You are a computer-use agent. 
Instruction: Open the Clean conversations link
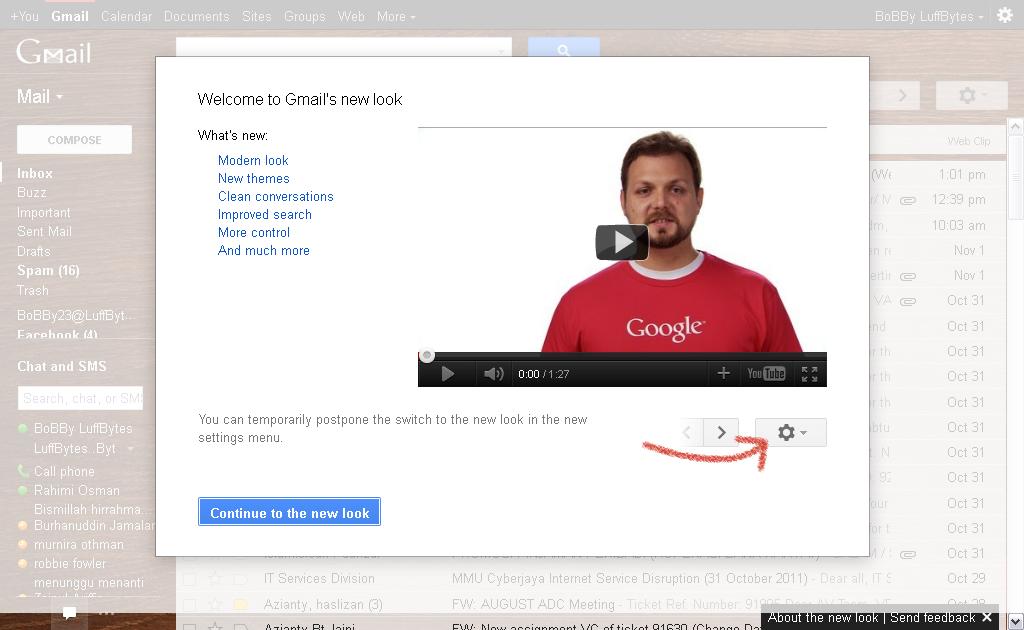(x=276, y=197)
